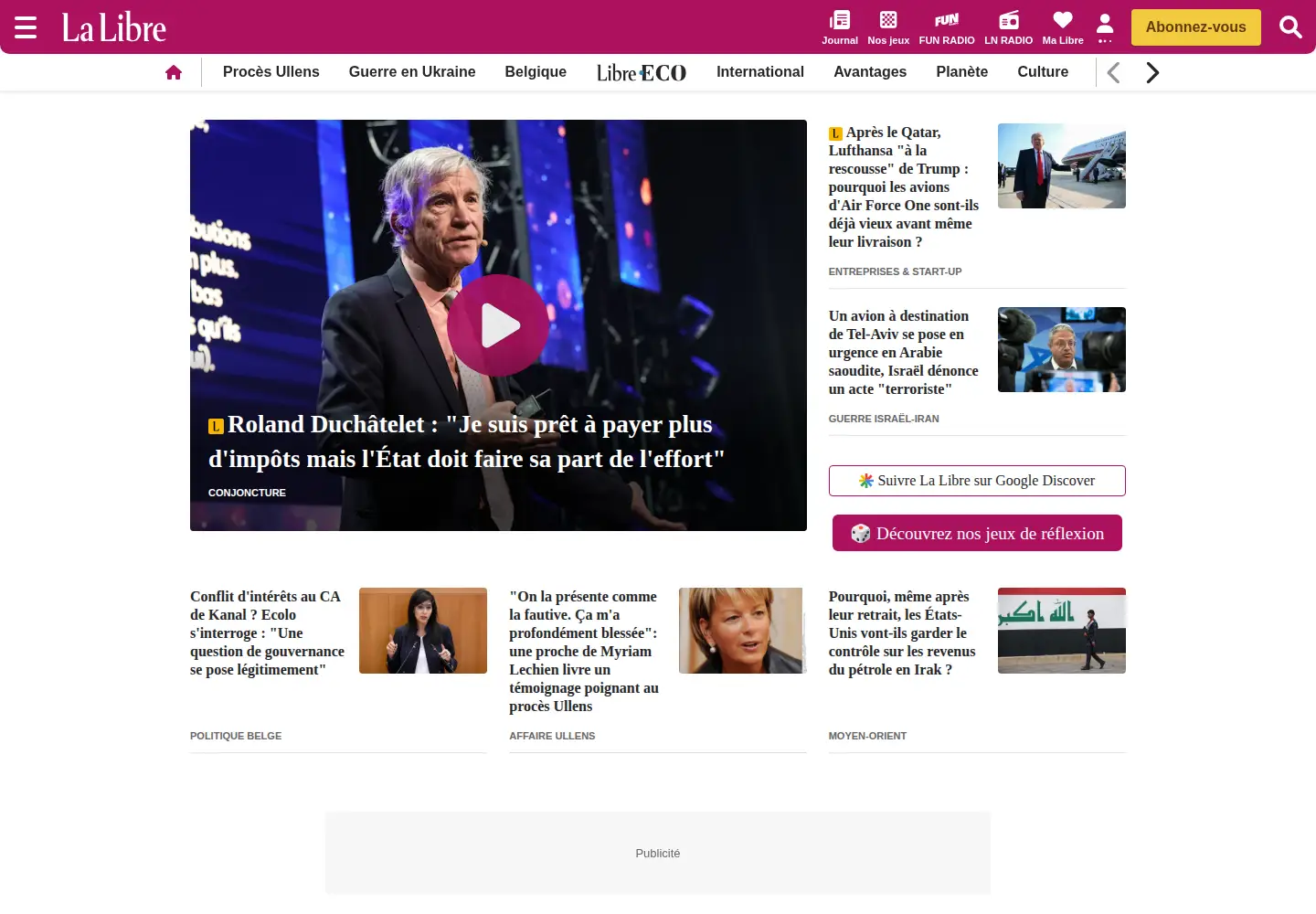Open Ma Libre heart icon
The image size is (1316, 914).
[x=1063, y=27]
